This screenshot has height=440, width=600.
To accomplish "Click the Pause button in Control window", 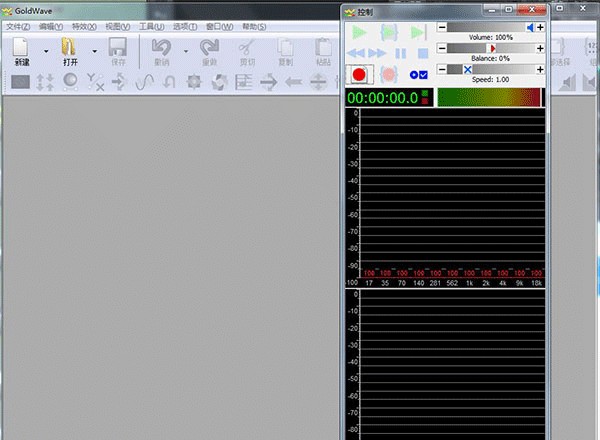I will pyautogui.click(x=401, y=53).
